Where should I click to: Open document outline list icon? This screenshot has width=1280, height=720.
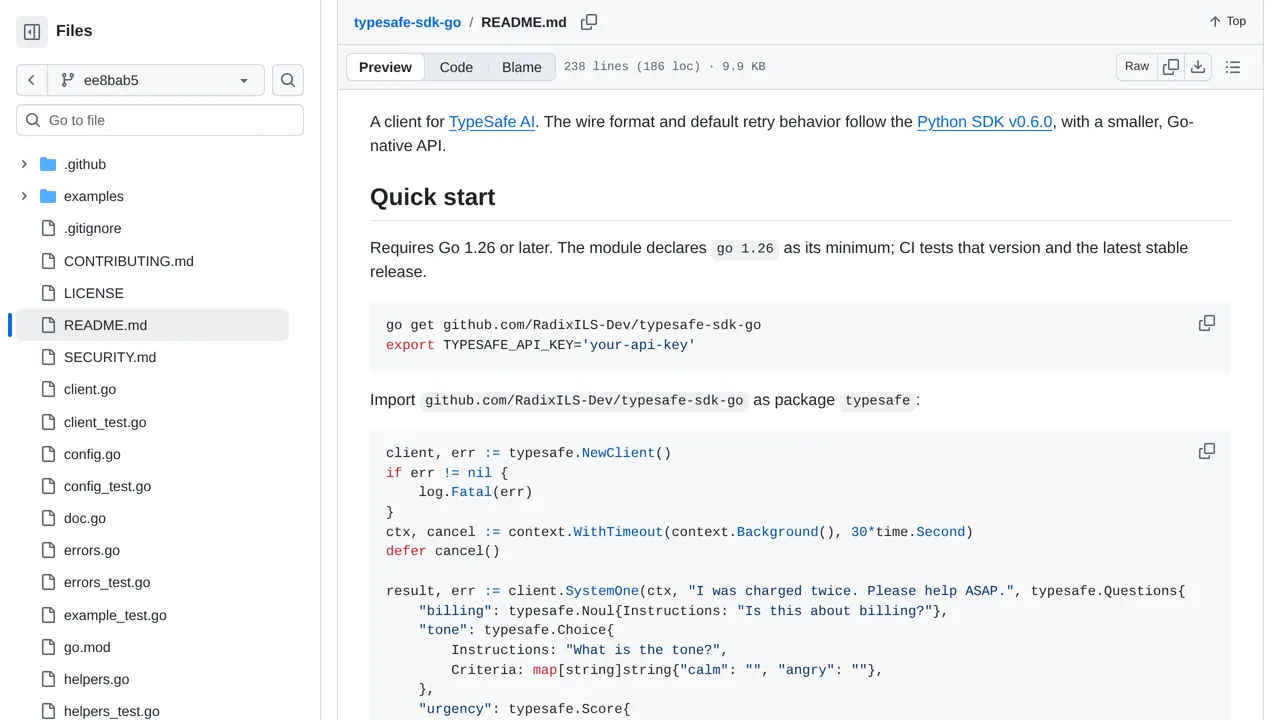click(1233, 67)
